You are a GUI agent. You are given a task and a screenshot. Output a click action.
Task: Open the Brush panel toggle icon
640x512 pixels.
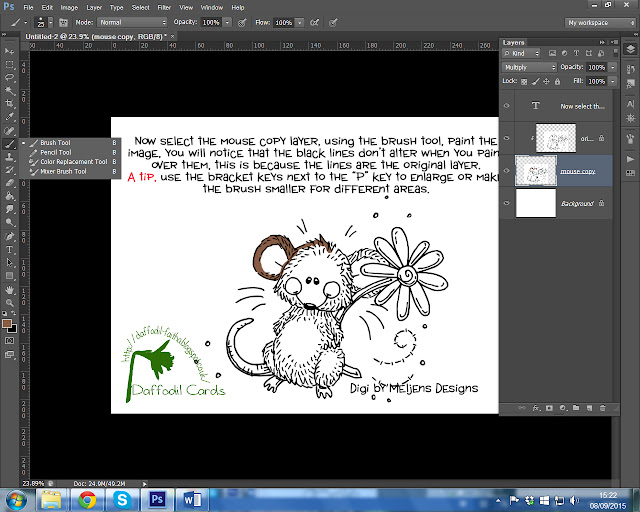point(63,22)
